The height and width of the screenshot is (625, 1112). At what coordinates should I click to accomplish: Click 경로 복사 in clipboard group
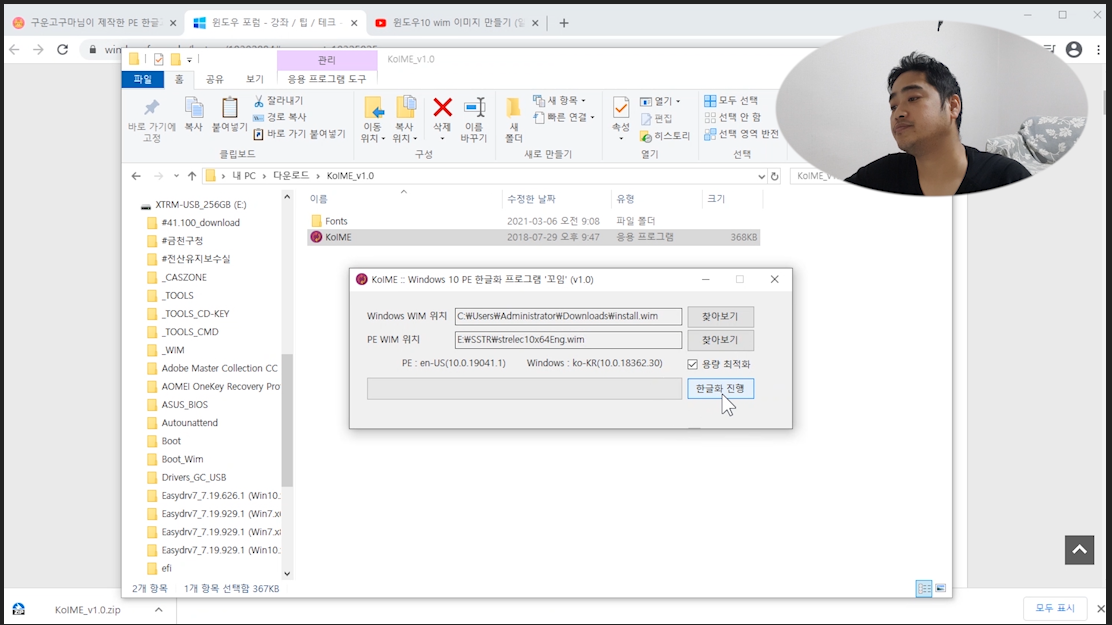[x=280, y=117]
